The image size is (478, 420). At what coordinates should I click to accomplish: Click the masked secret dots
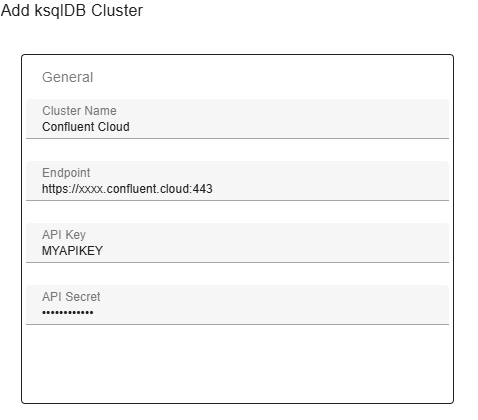(68, 313)
